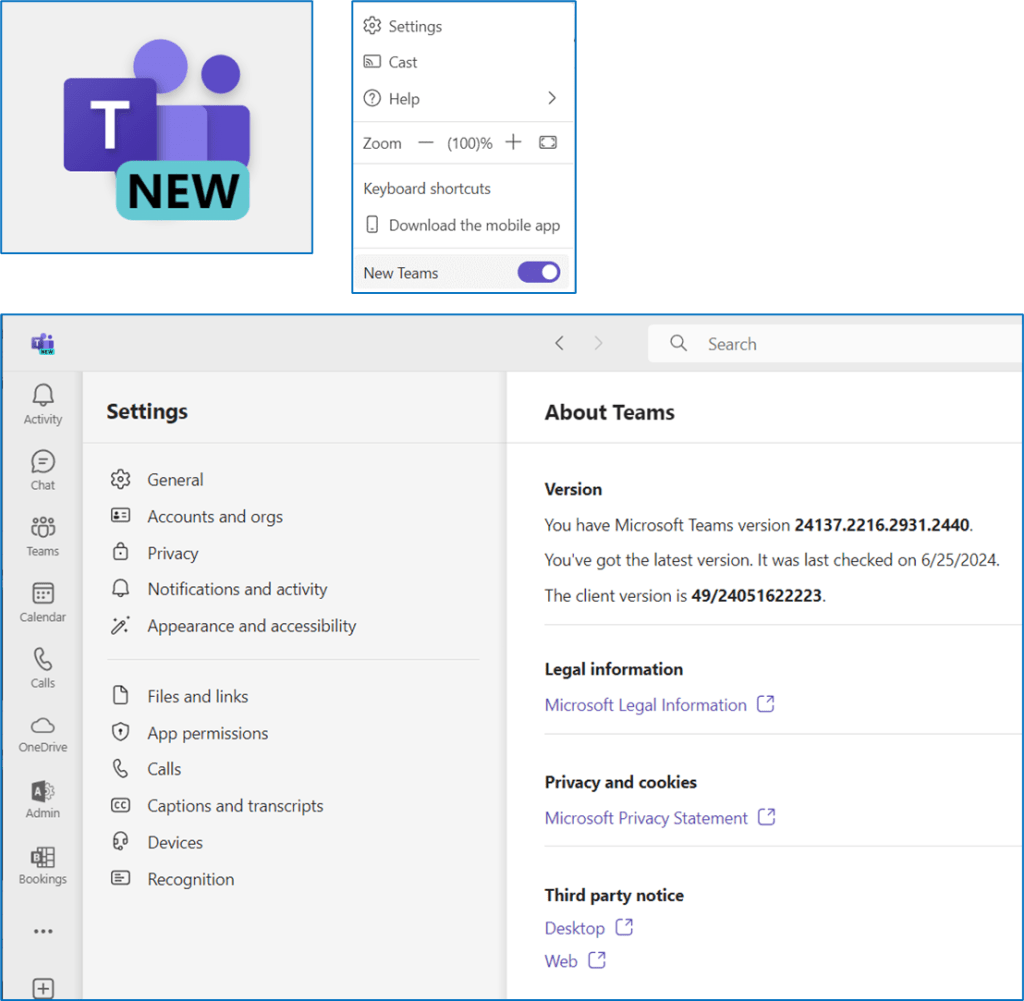Click the minus button to zoom out
The height and width of the screenshot is (1001, 1024).
[426, 143]
